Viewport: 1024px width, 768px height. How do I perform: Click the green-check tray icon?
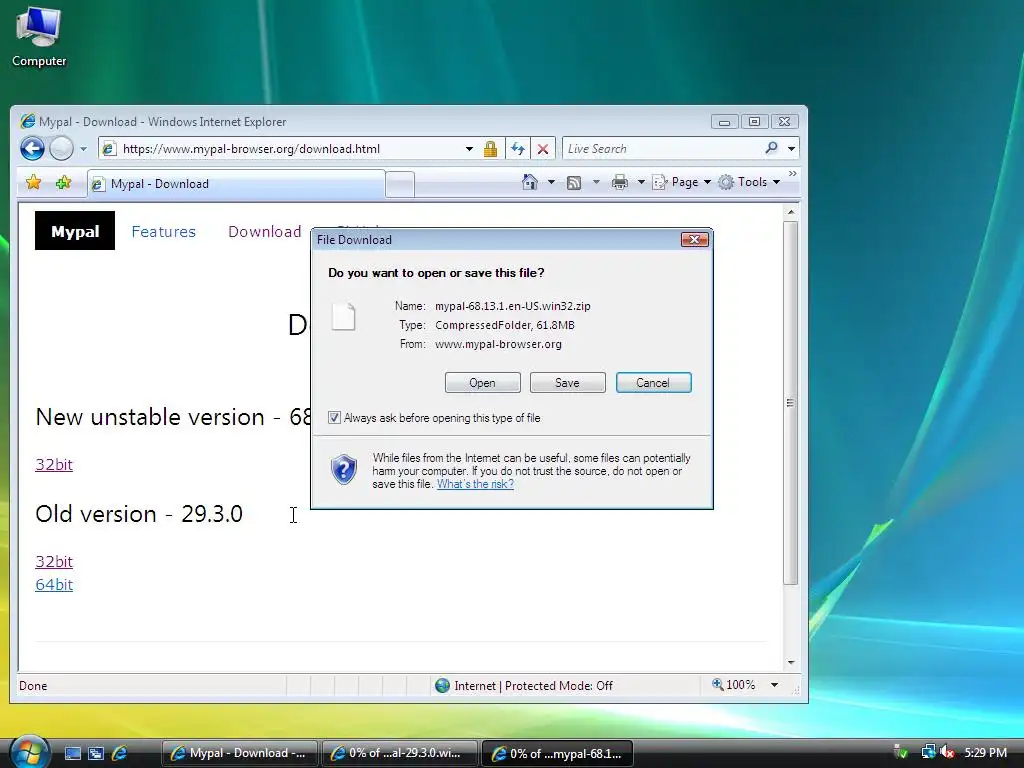click(901, 752)
